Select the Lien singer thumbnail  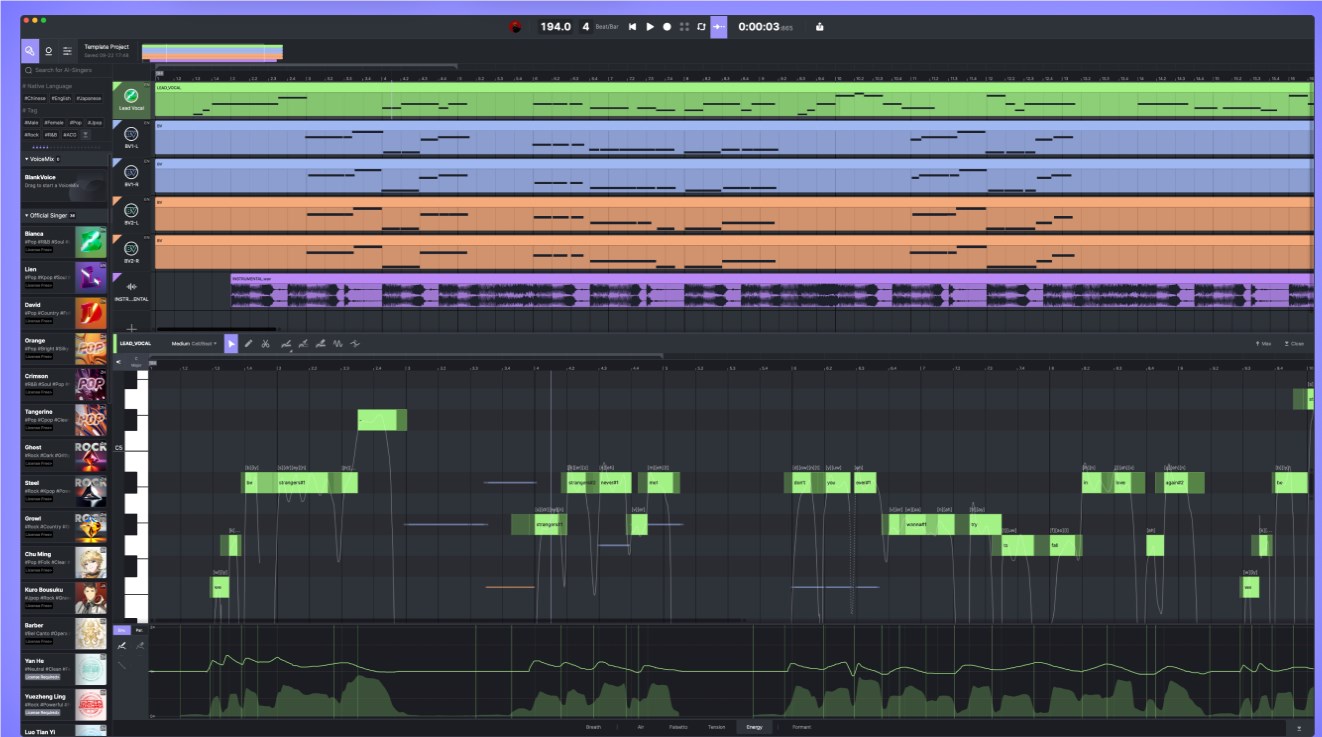click(90, 277)
